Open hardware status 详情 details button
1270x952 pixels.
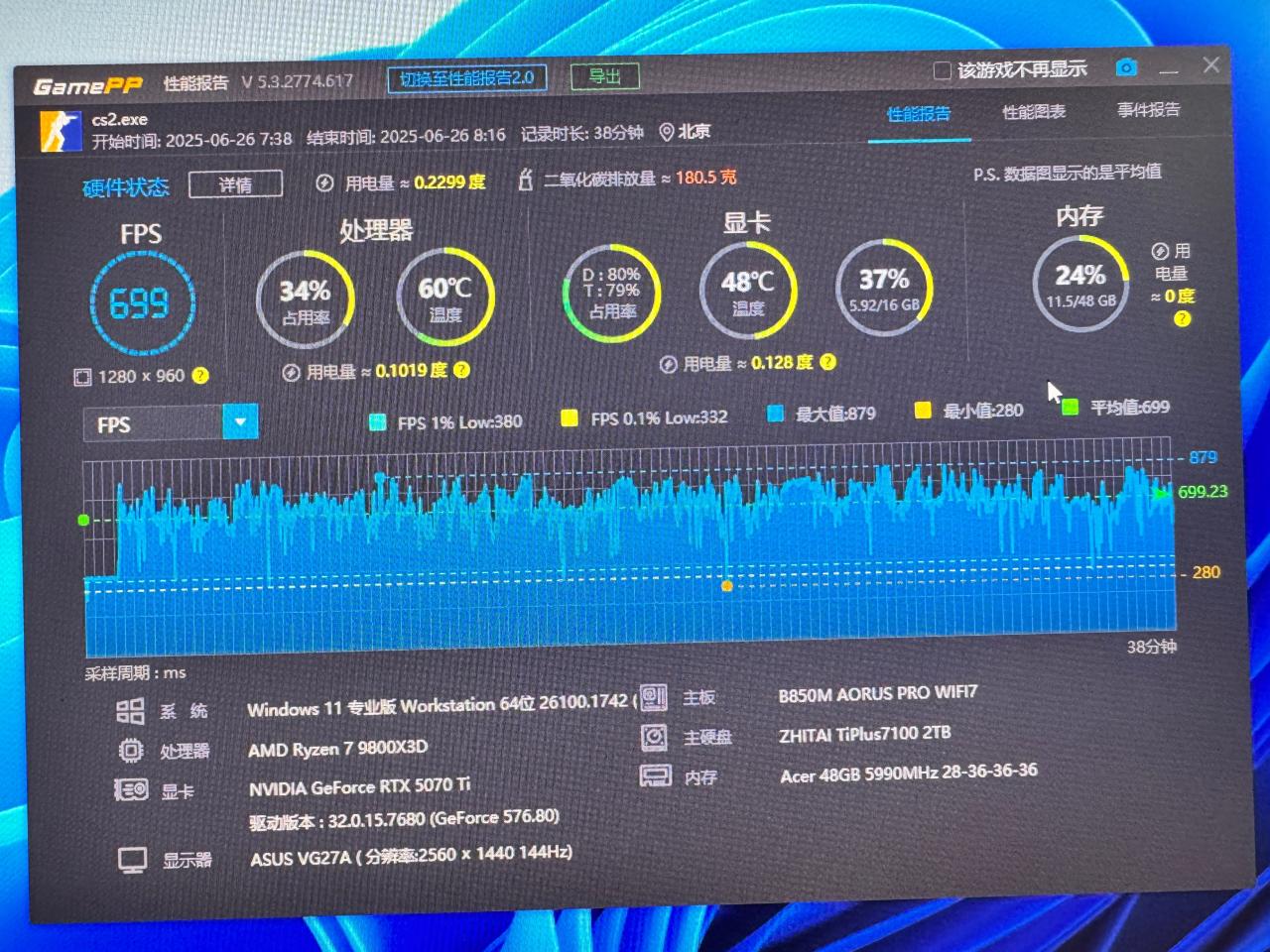[235, 184]
